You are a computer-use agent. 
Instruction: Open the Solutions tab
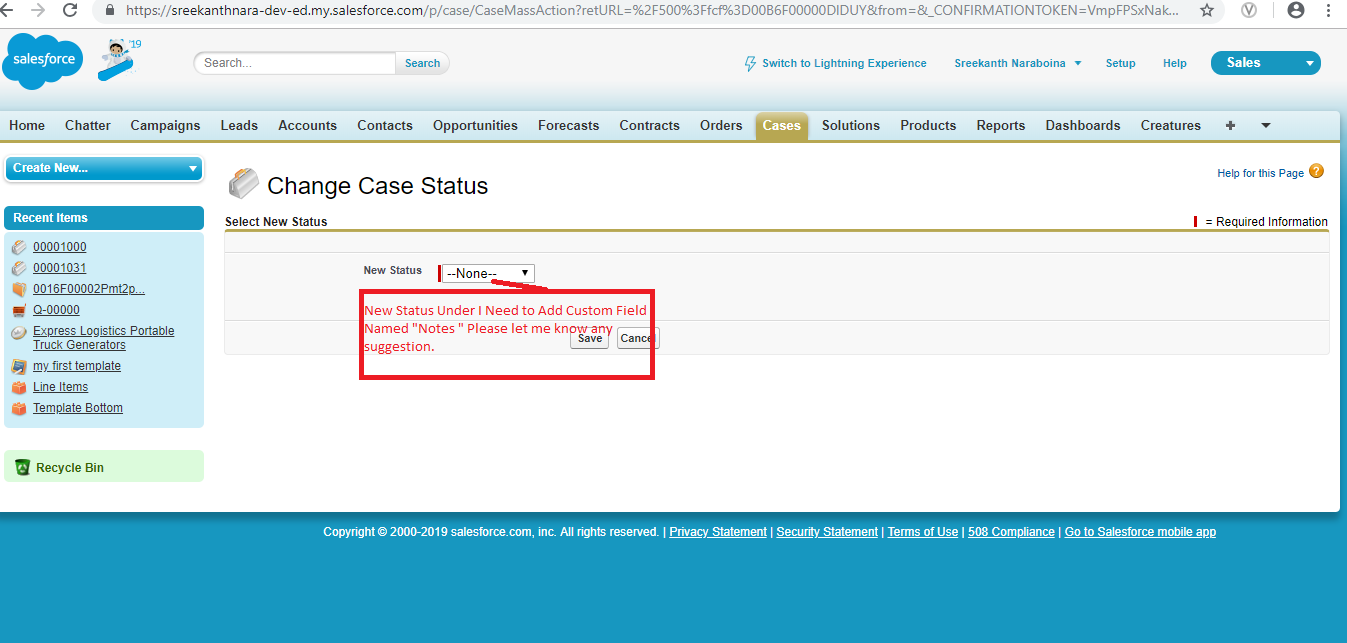point(851,125)
